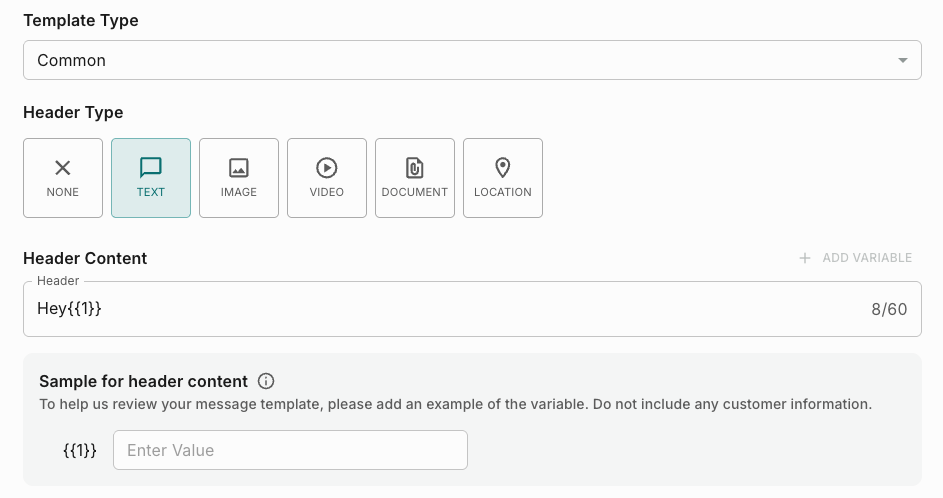Click the info icon beside Sample for header content
This screenshot has width=943, height=498.
266,381
